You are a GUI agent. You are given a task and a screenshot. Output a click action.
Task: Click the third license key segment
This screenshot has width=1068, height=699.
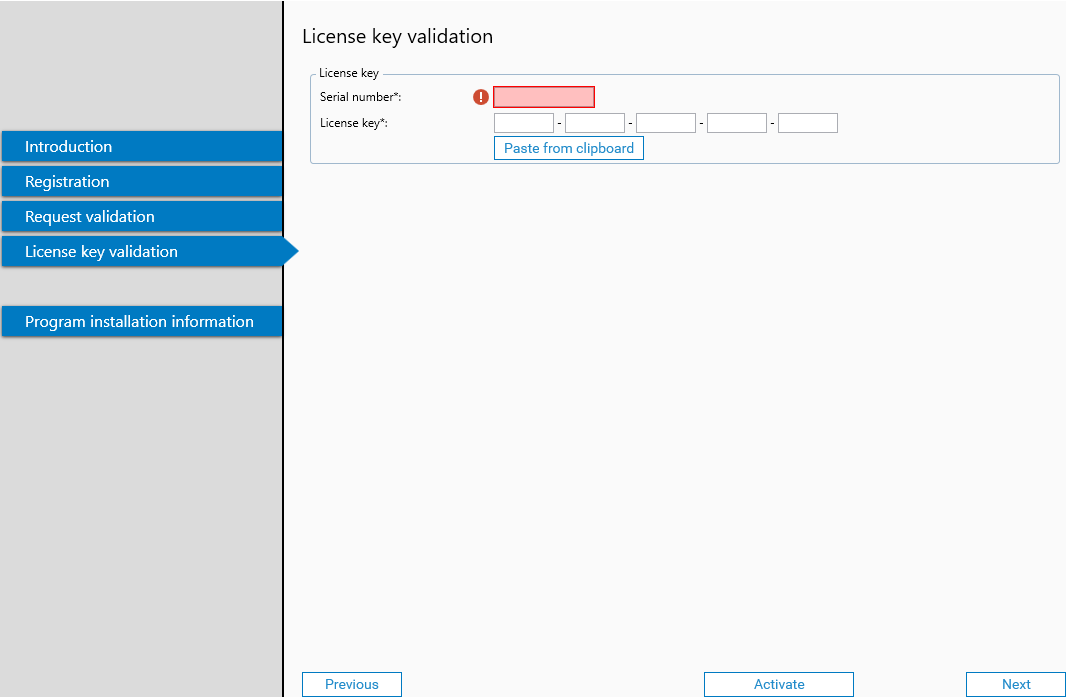(666, 122)
